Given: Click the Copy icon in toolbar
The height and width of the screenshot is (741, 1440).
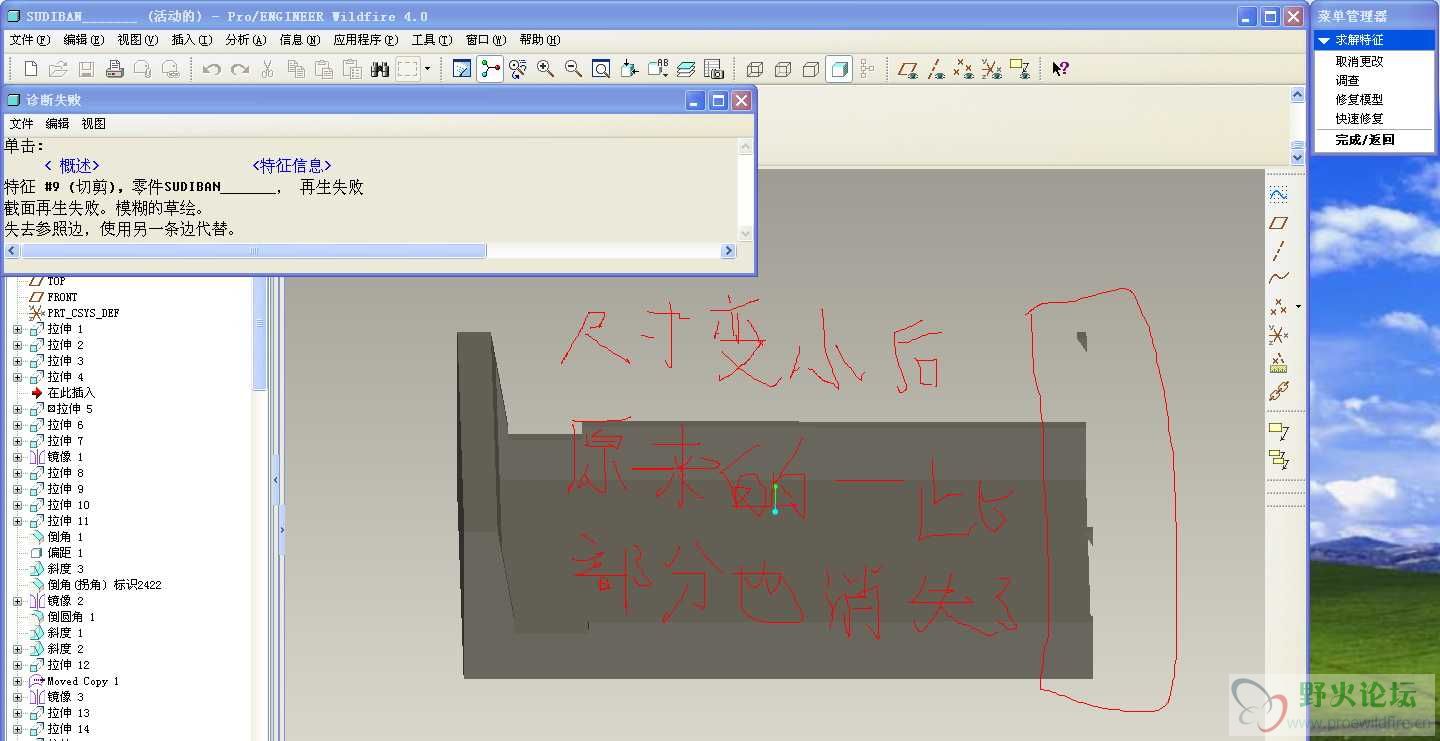Looking at the screenshot, I should 296,69.
